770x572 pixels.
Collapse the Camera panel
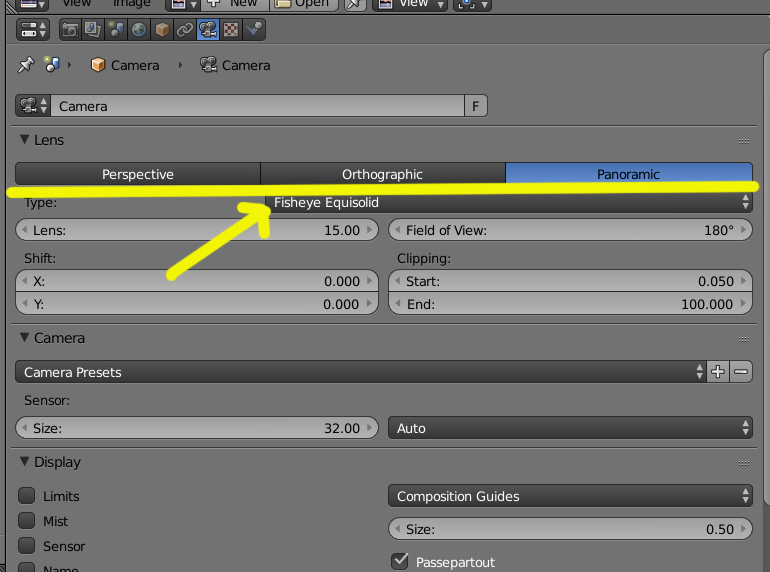24,338
